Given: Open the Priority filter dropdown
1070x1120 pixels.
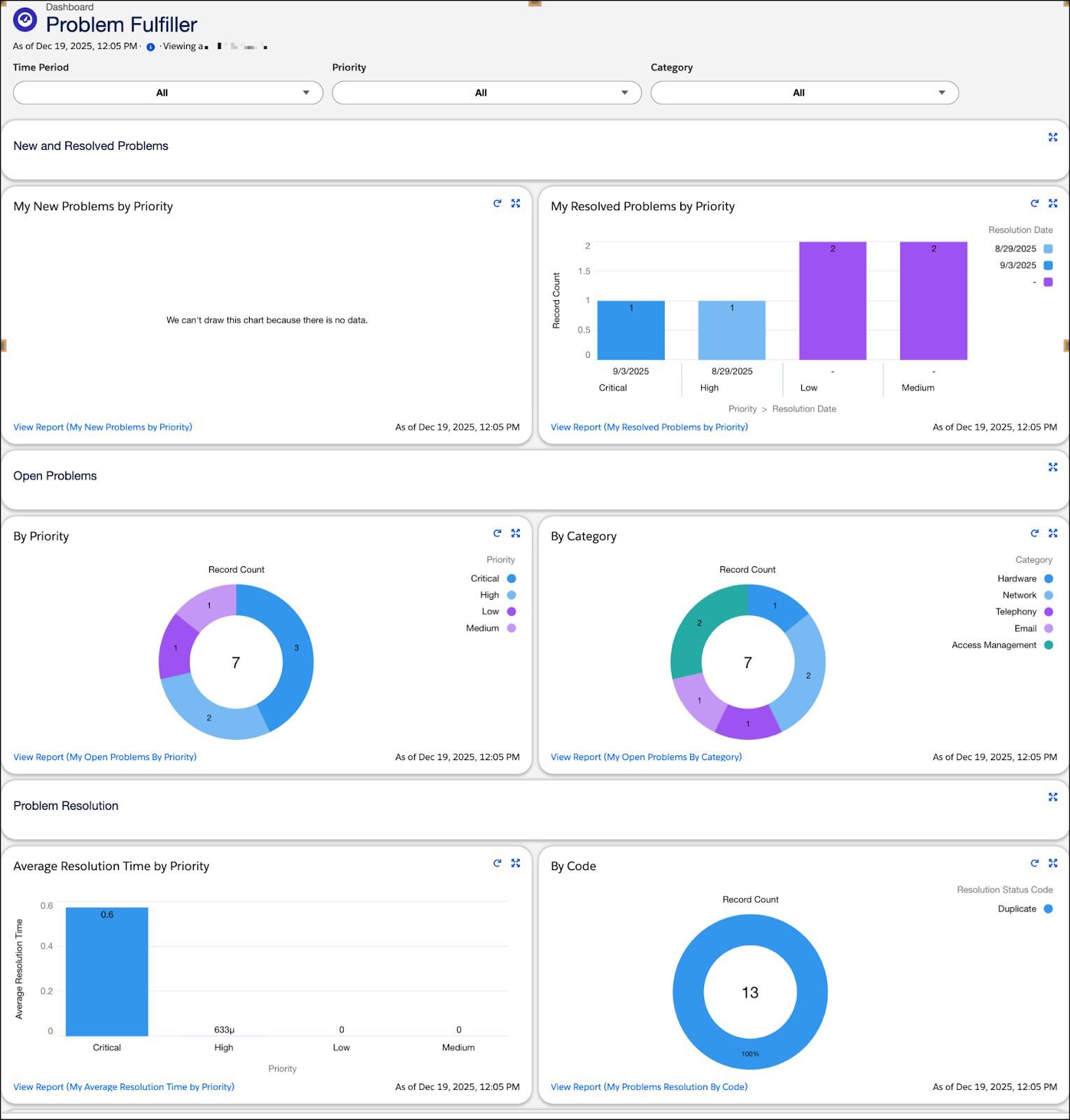Looking at the screenshot, I should point(486,92).
